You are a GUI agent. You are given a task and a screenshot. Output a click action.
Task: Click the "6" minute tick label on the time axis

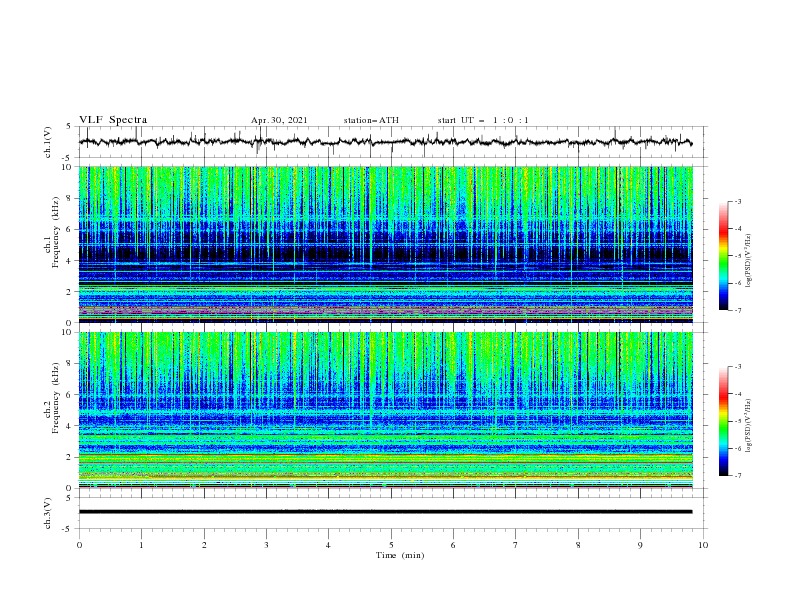453,545
